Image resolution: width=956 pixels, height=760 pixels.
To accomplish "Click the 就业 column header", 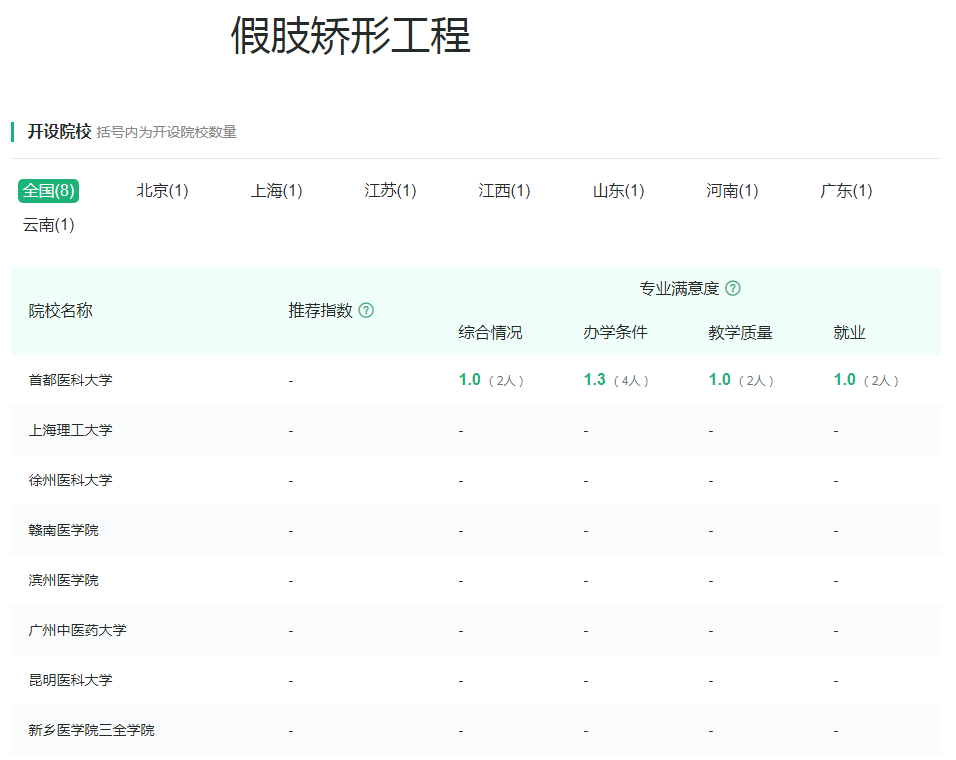I will pos(849,333).
